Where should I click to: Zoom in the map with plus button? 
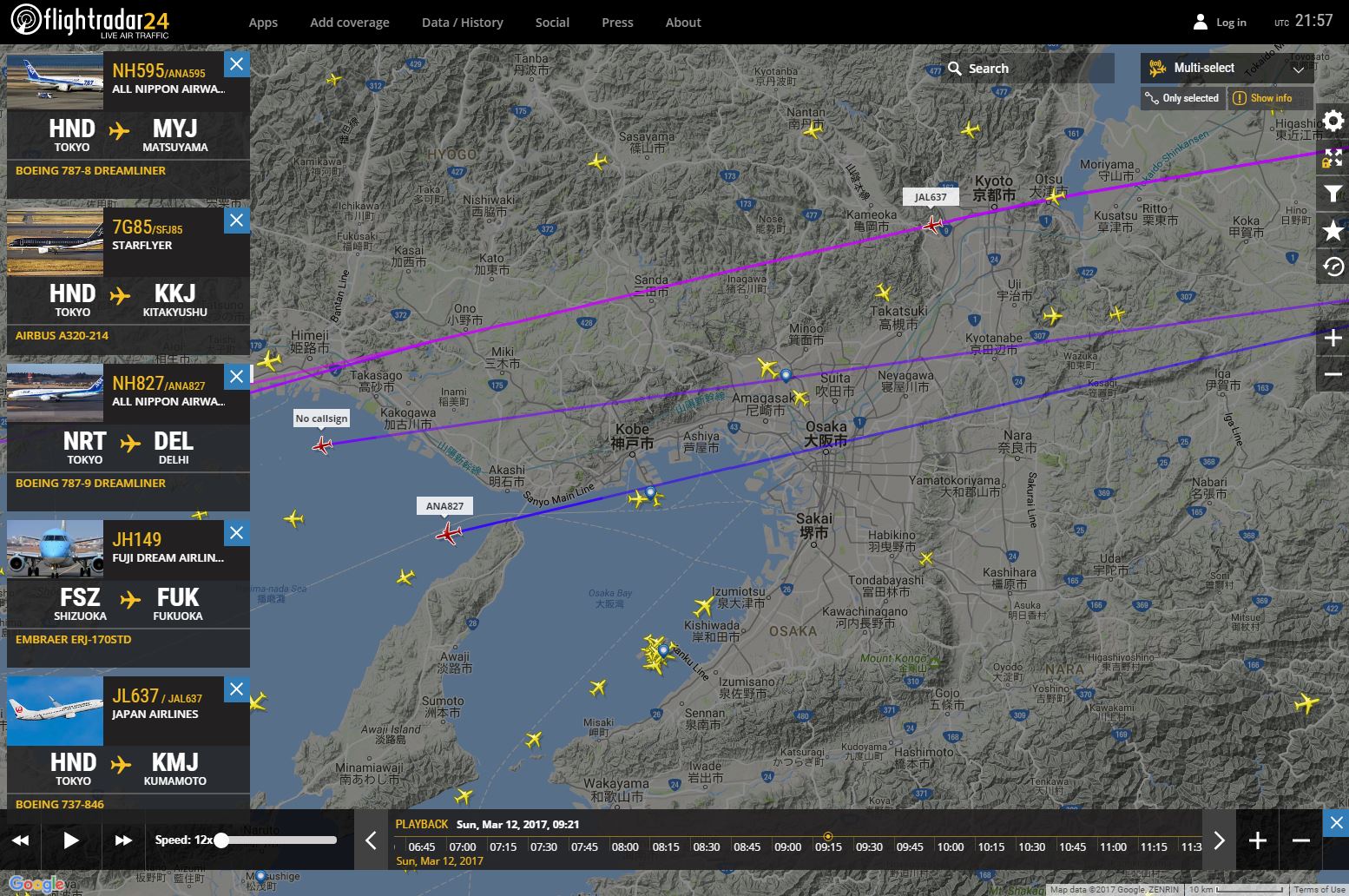pyautogui.click(x=1333, y=339)
